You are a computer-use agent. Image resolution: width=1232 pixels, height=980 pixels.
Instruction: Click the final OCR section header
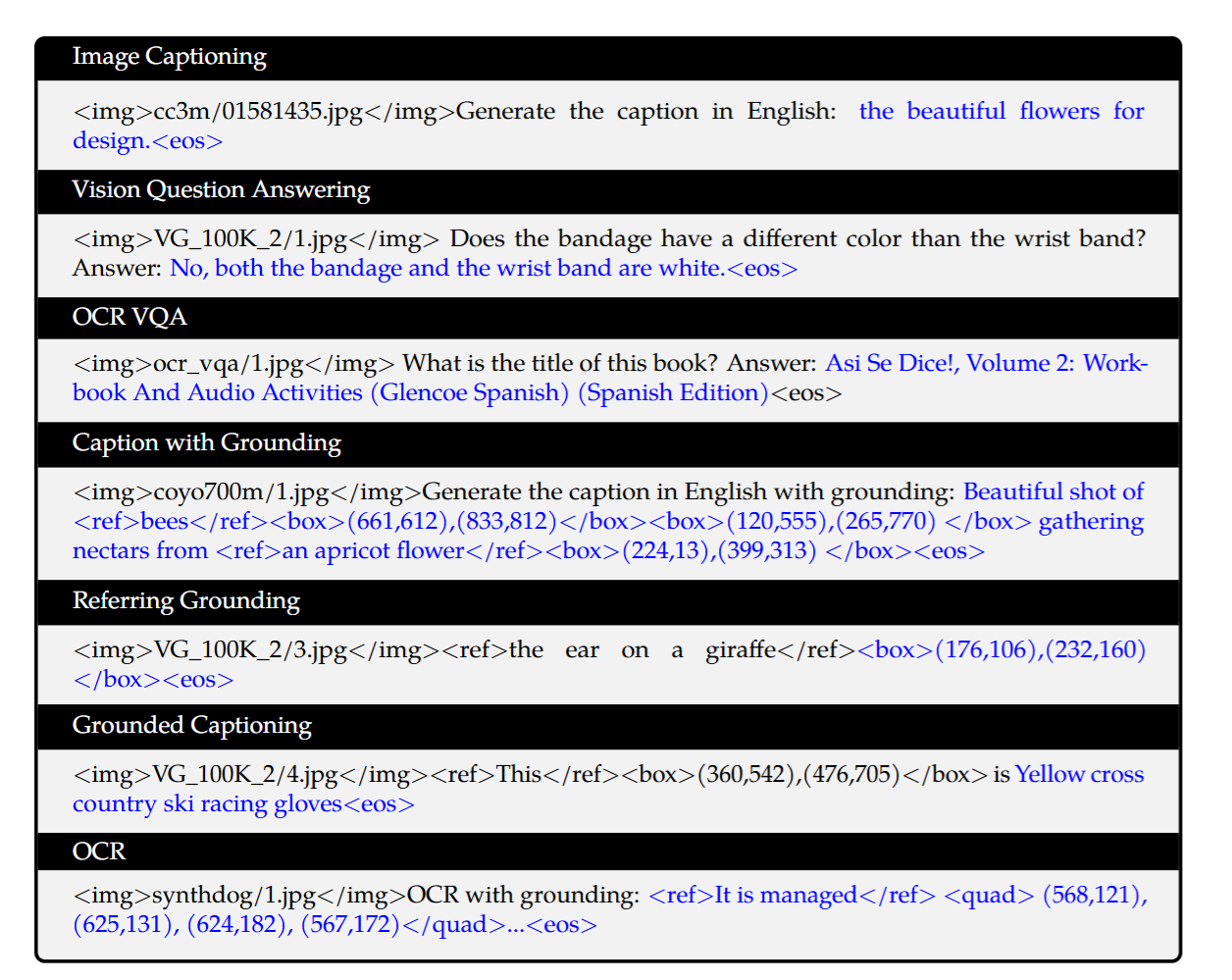coord(99,851)
